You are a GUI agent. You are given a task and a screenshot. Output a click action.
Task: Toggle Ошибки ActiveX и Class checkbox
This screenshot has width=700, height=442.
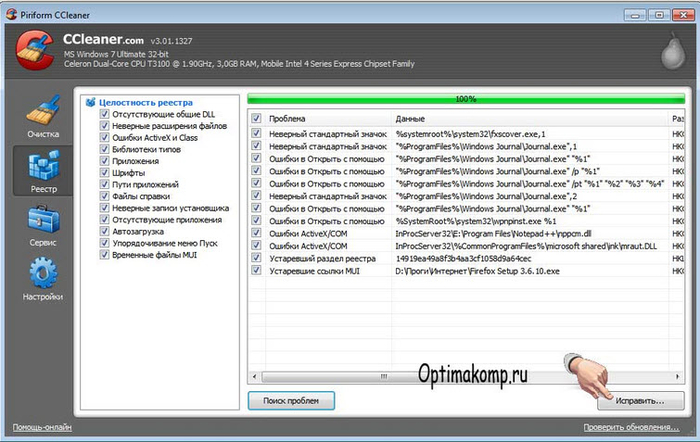pos(104,137)
